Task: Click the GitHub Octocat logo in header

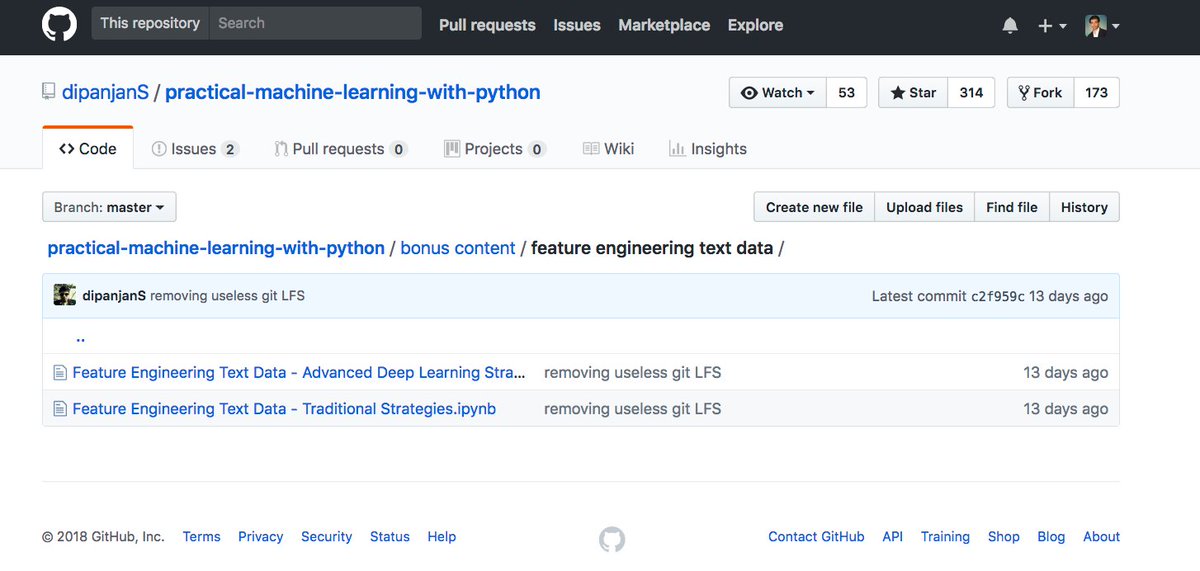Action: click(x=59, y=24)
